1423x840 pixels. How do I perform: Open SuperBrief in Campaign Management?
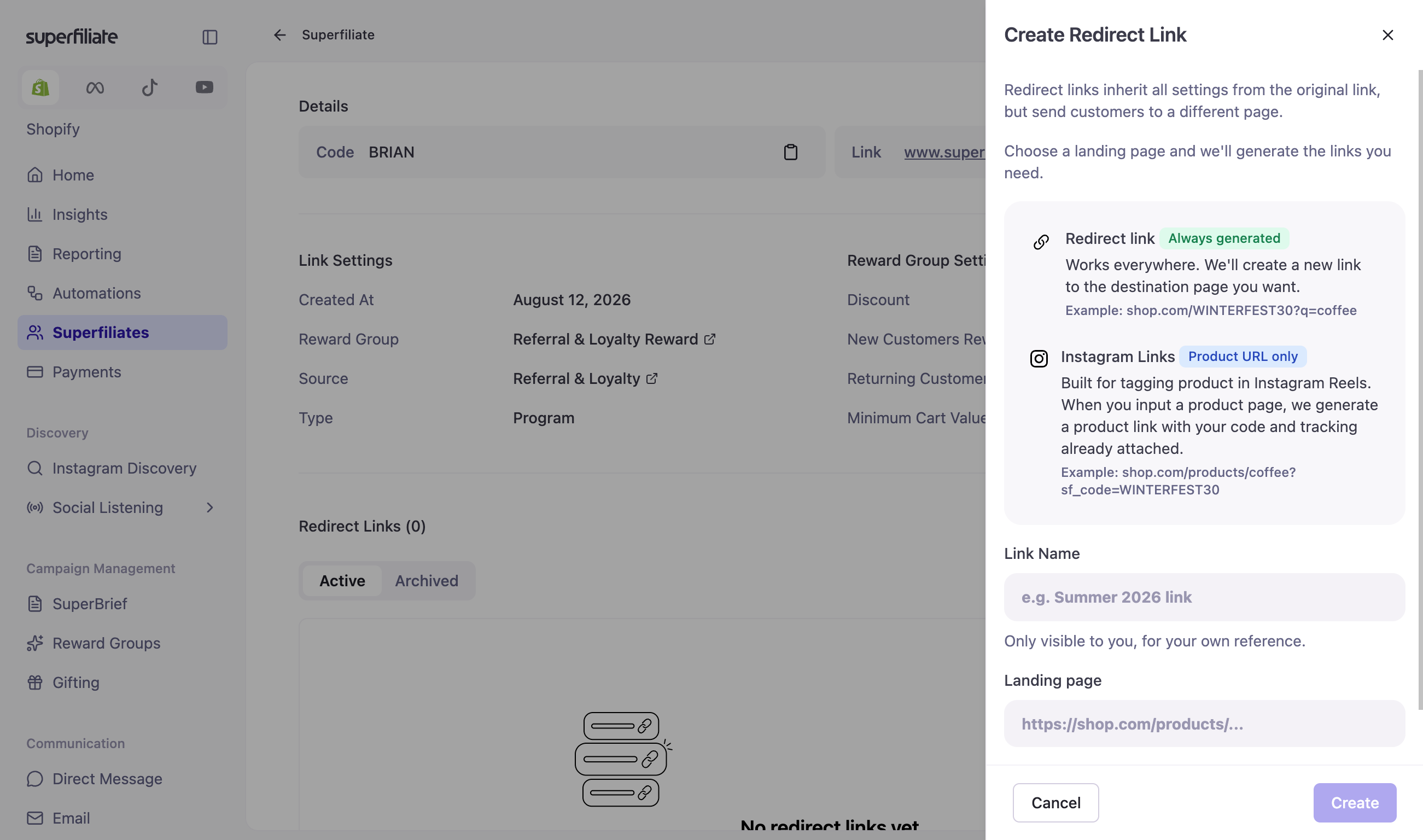click(x=123, y=604)
